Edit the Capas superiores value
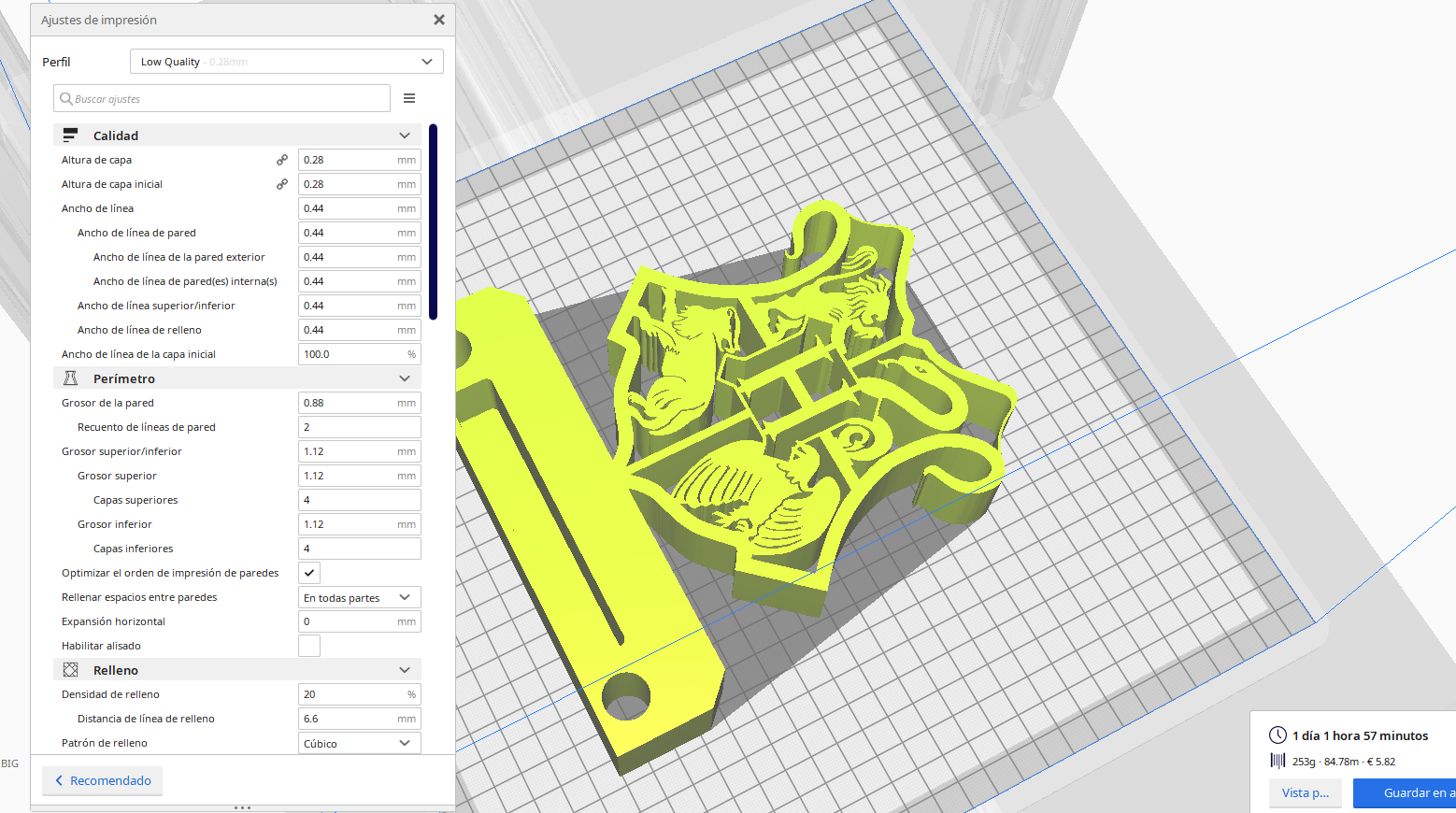The width and height of the screenshot is (1456, 813). coord(360,500)
